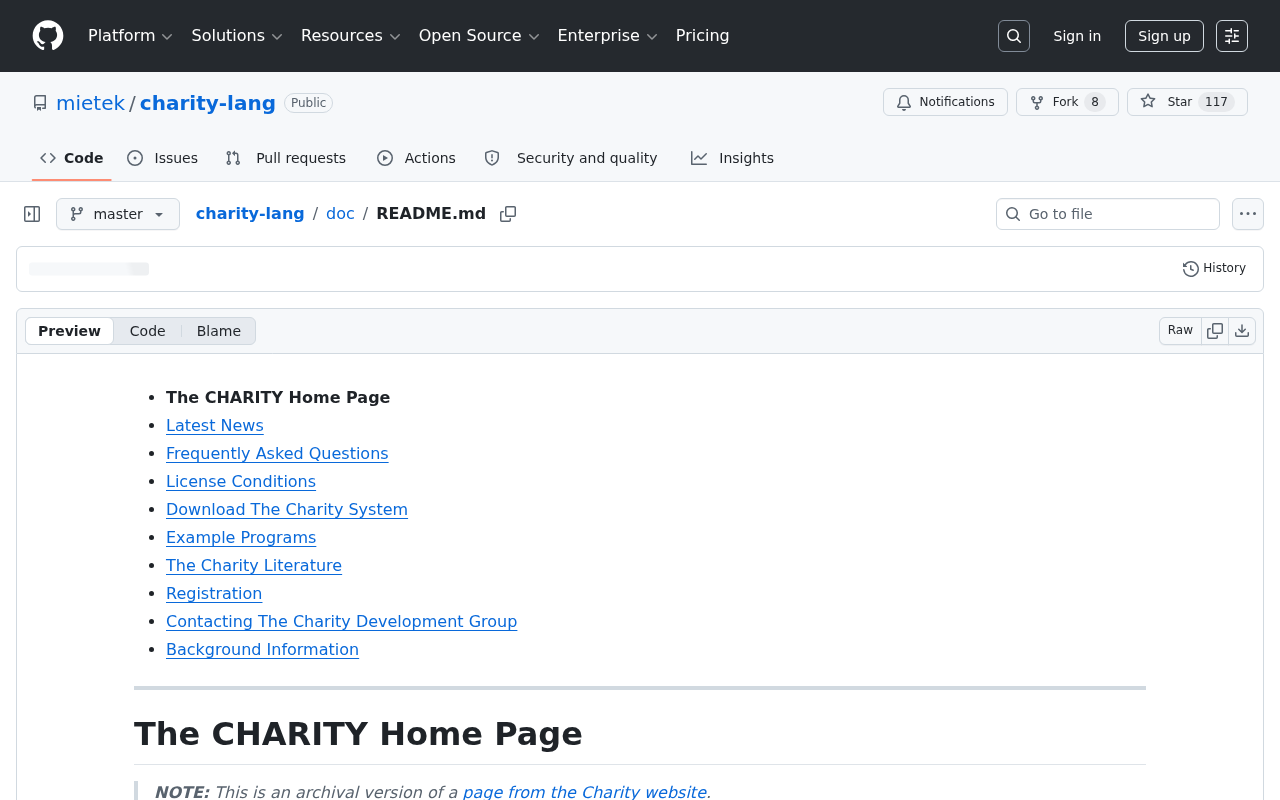Copy the README.md file path
Screen dimensions: 1280x800
[508, 214]
